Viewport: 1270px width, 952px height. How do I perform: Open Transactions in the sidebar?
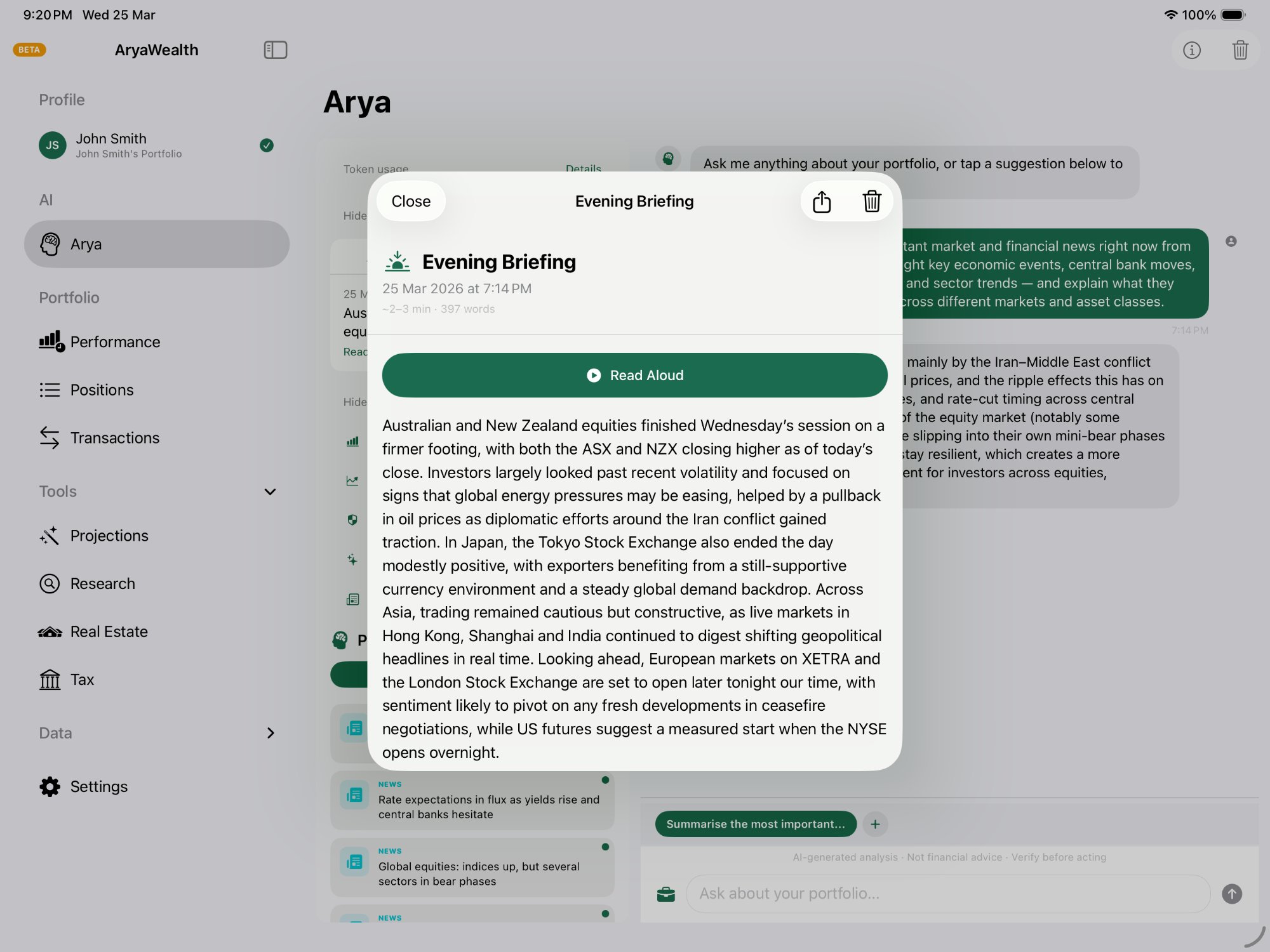[x=114, y=438]
